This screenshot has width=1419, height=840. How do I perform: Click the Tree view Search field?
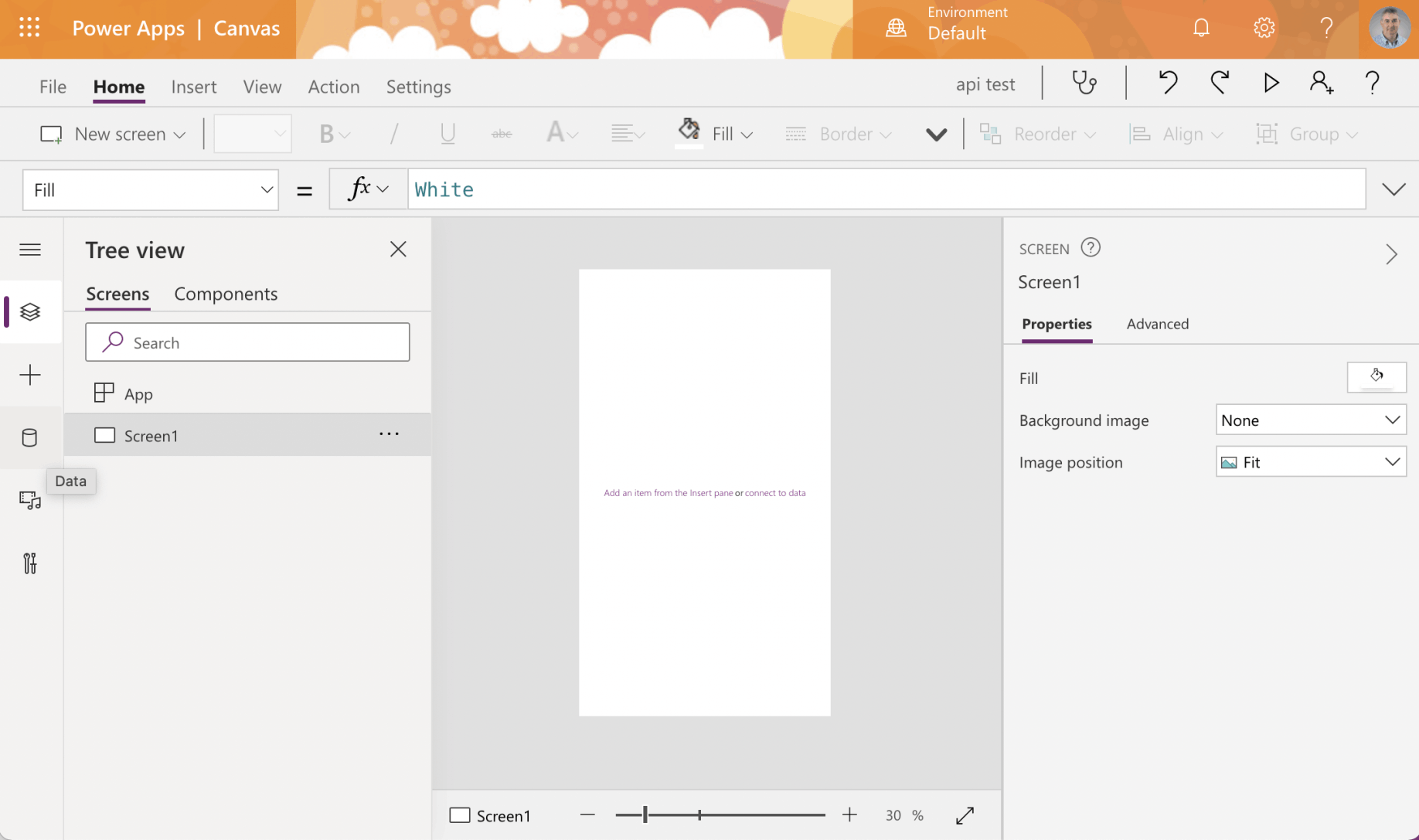click(247, 342)
